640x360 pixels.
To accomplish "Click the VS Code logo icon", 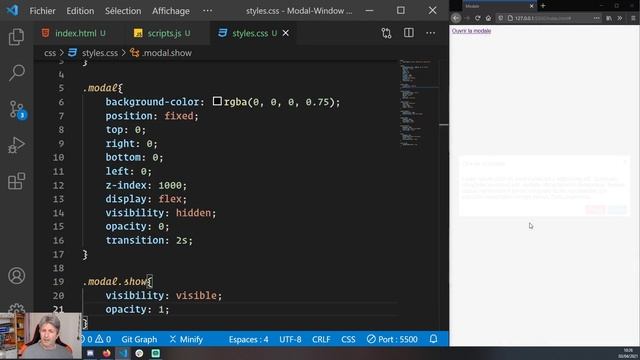I will pyautogui.click(x=12, y=10).
